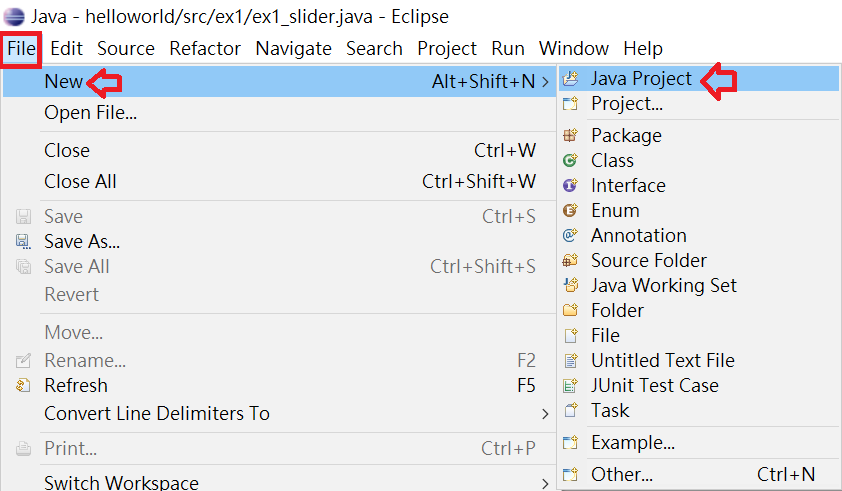This screenshot has width=842, height=491.
Task: Choose the green Class icon
Action: [x=570, y=160]
